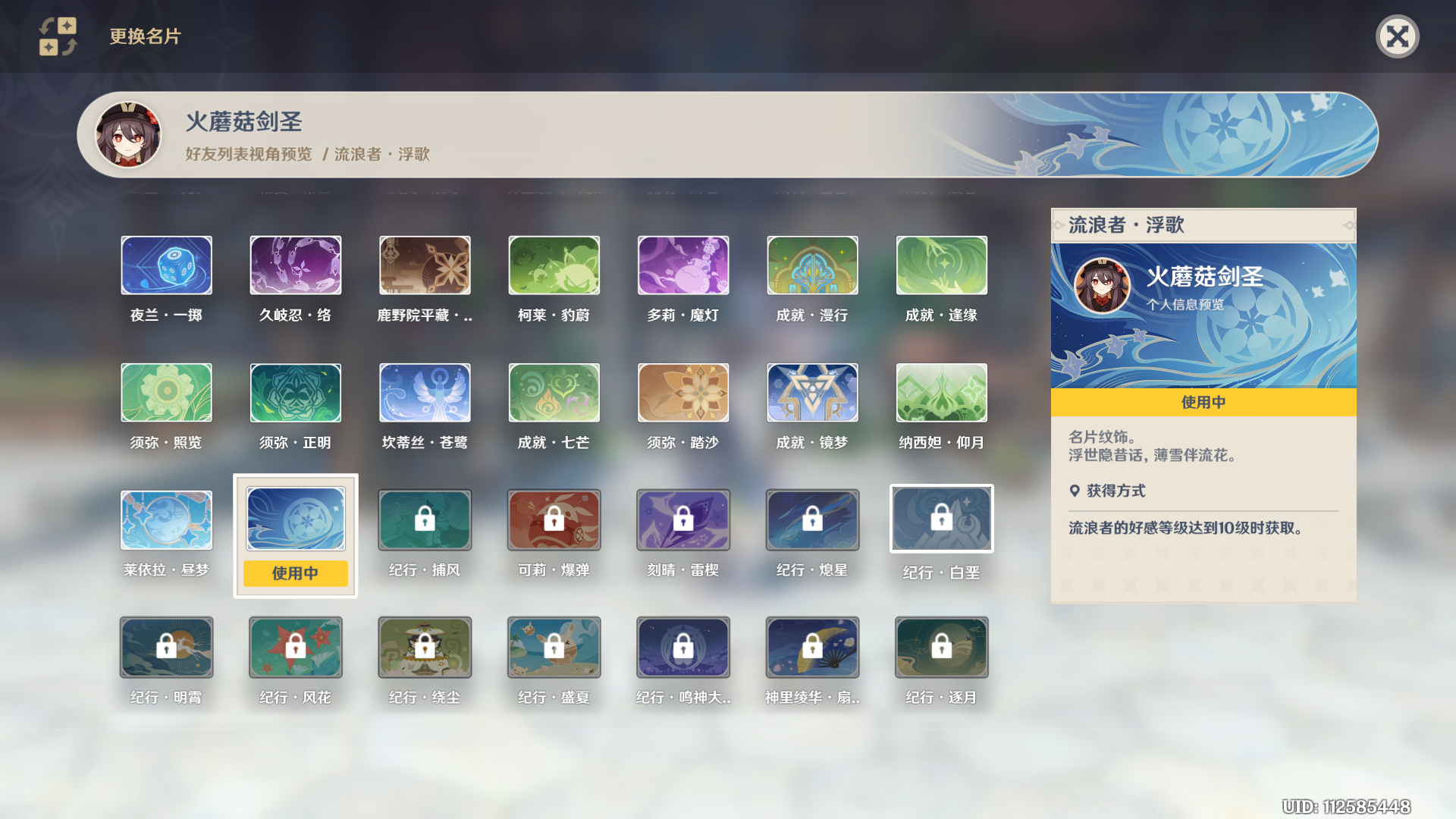This screenshot has height=819, width=1456.
Task: Click the in-use 流浪者 namecard thumbnail
Action: [296, 519]
